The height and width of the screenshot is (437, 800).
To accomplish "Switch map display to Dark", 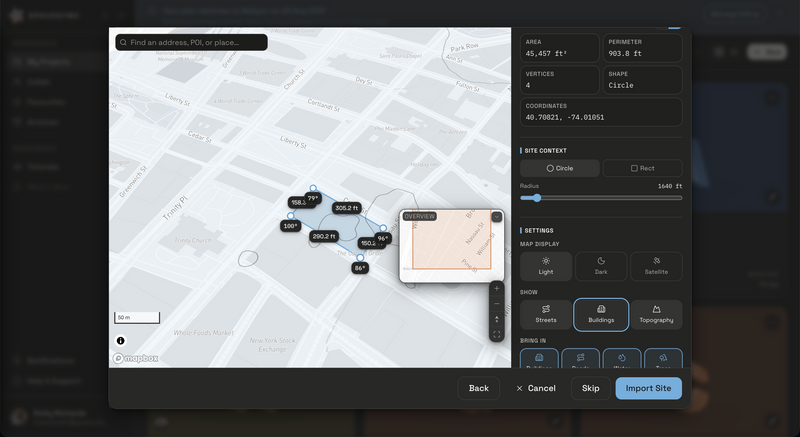I will click(x=601, y=266).
